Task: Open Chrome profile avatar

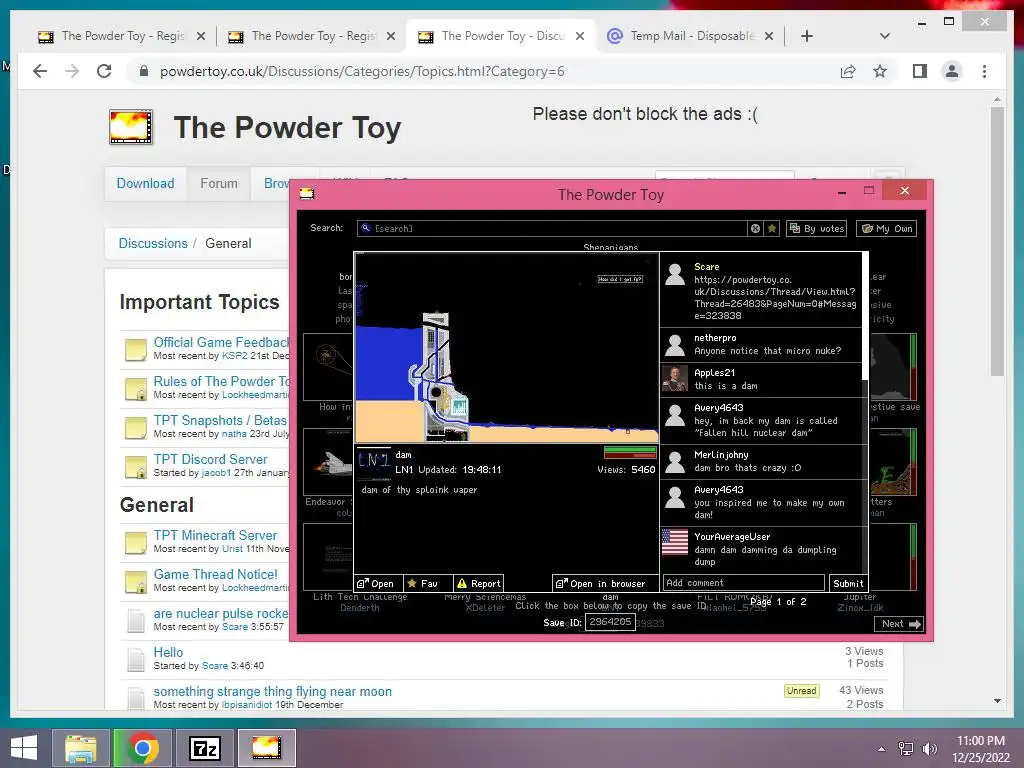Action: [x=952, y=71]
